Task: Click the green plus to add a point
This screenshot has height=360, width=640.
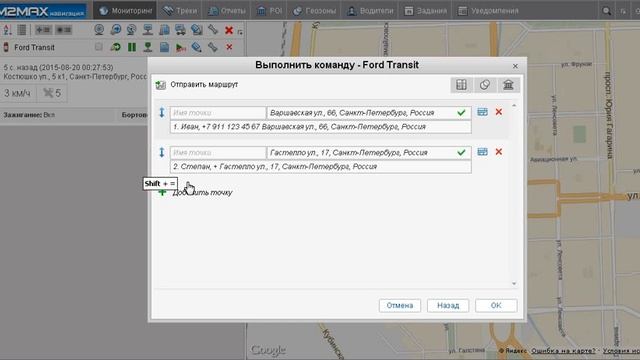Action: [x=162, y=192]
